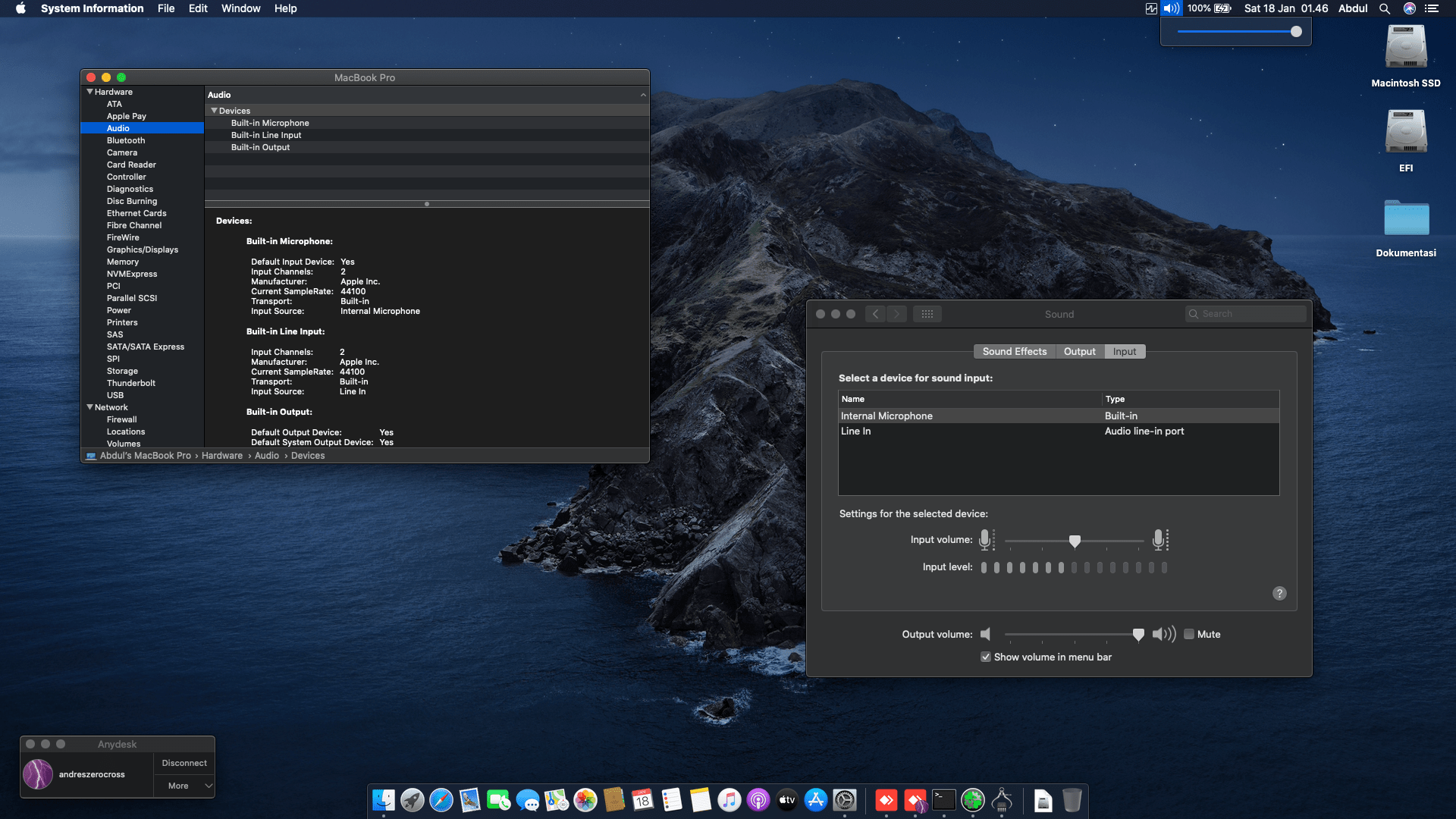Viewport: 1456px width, 819px height.
Task: Open Calendar from the Dock
Action: (x=643, y=800)
